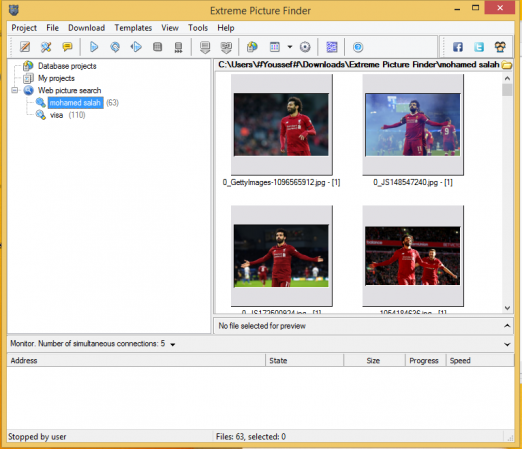The height and width of the screenshot is (449, 522).
Task: Select Web picture search node
Action: coord(69,90)
